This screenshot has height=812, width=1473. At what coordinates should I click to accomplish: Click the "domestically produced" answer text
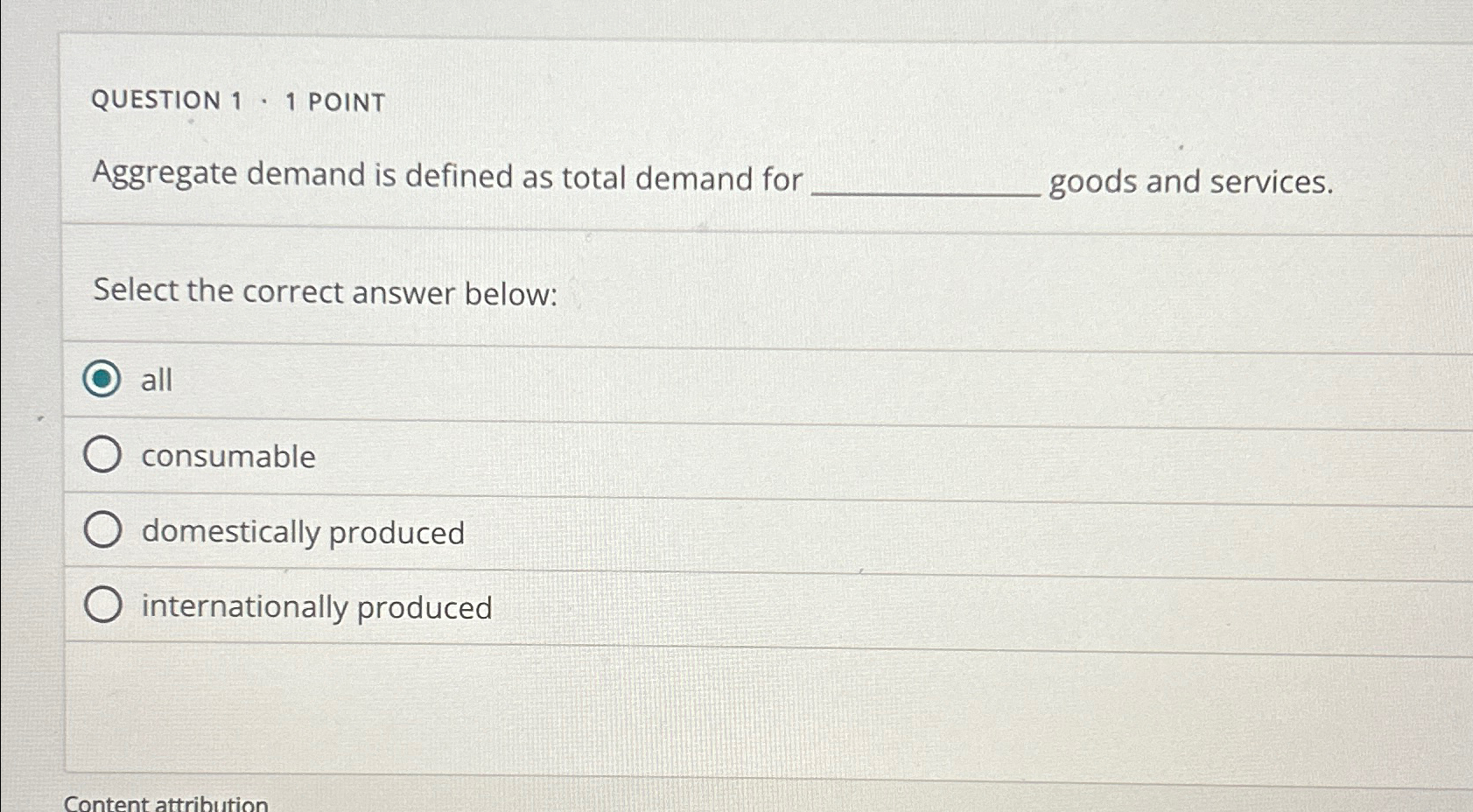[x=303, y=532]
